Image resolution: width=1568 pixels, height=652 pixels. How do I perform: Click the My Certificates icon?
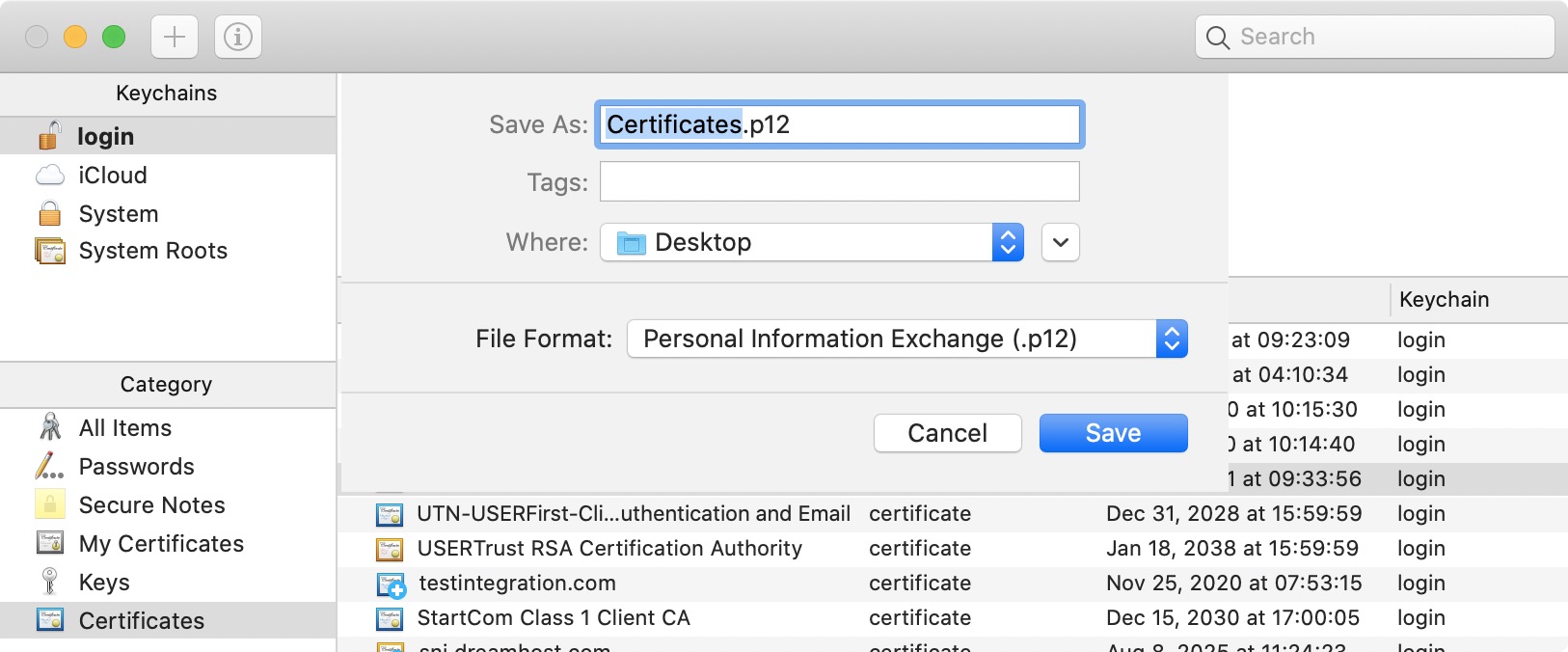point(50,543)
